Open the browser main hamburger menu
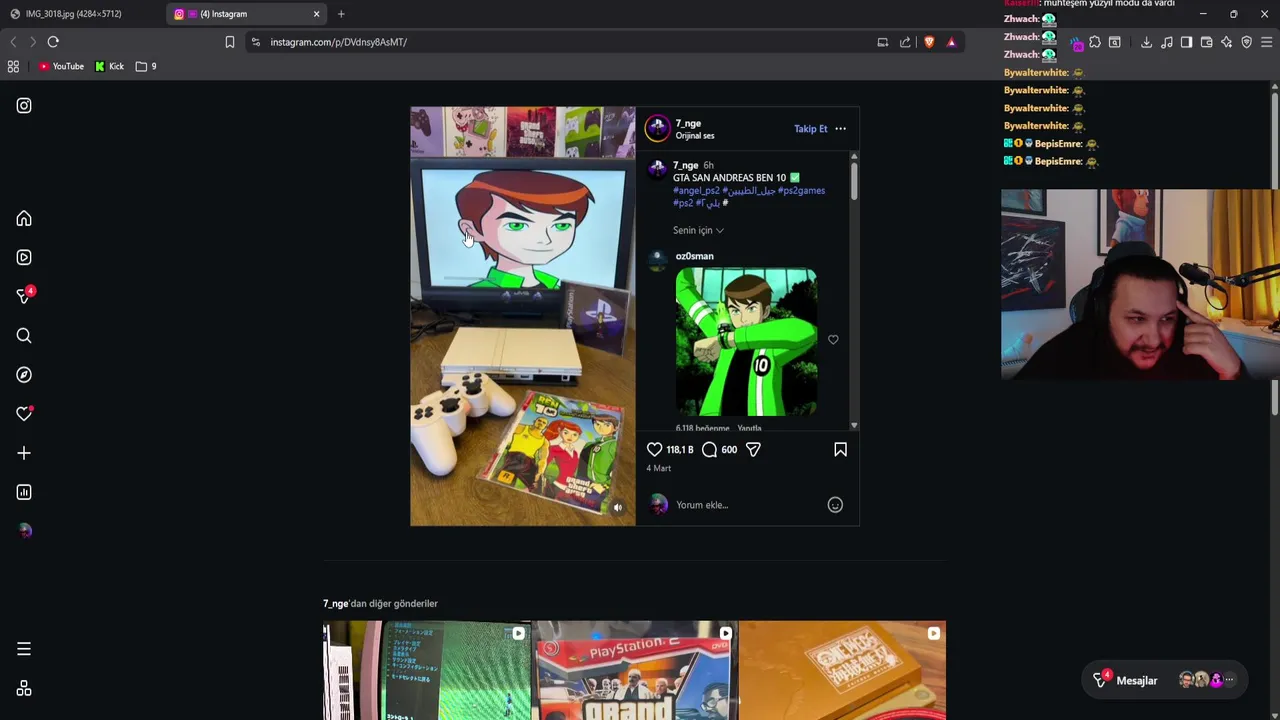The width and height of the screenshot is (1280, 720). (x=1266, y=42)
